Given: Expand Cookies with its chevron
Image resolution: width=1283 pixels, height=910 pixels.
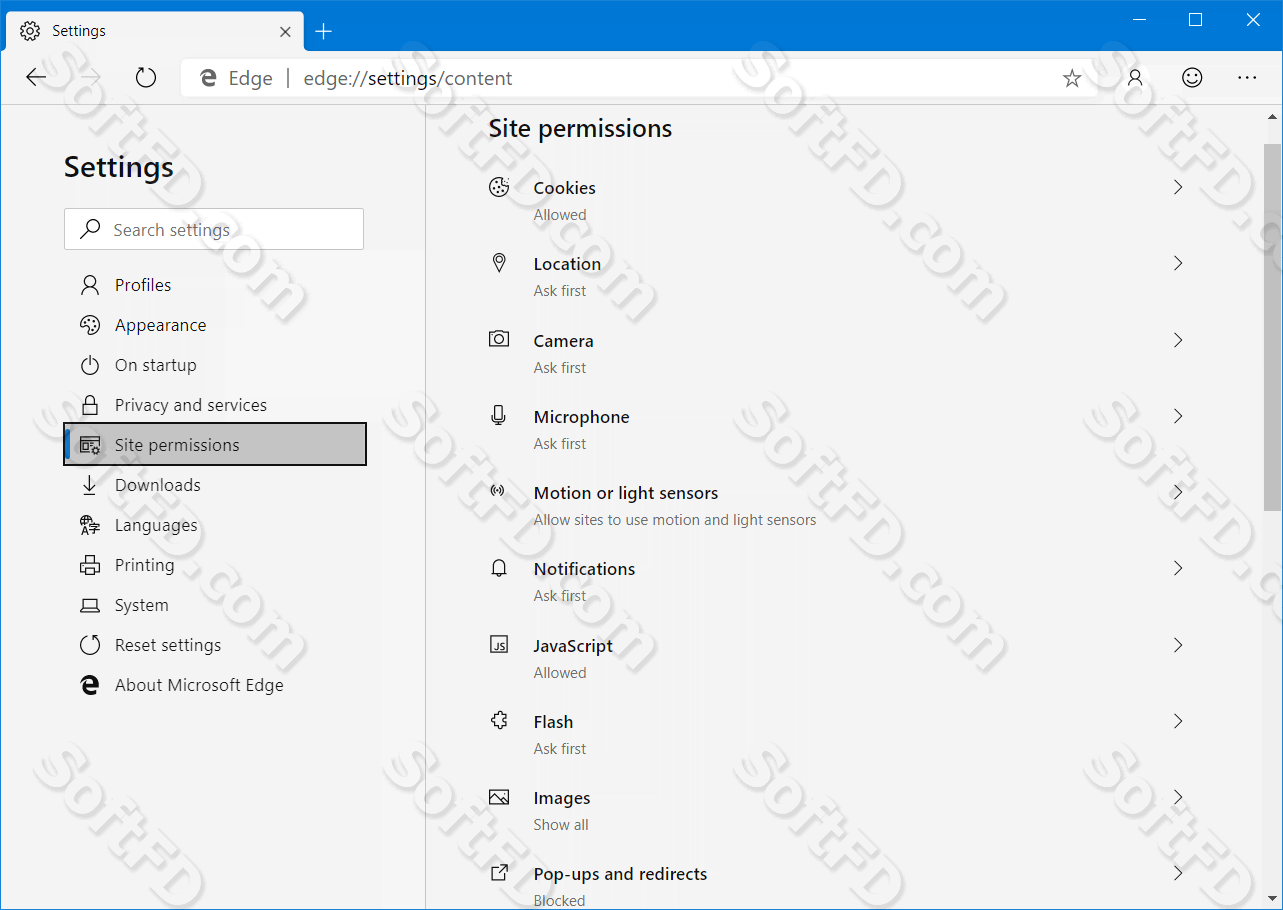Looking at the screenshot, I should tap(1178, 187).
